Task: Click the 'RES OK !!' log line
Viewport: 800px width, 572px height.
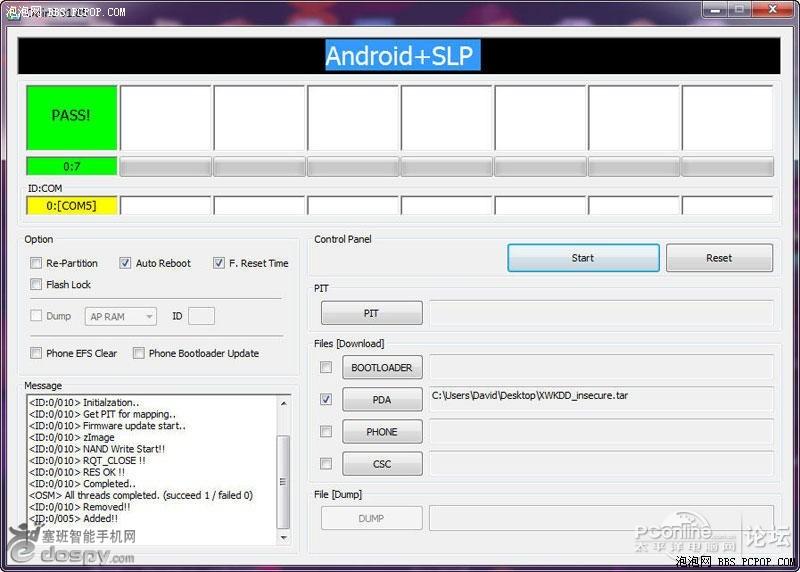Action: (77, 472)
